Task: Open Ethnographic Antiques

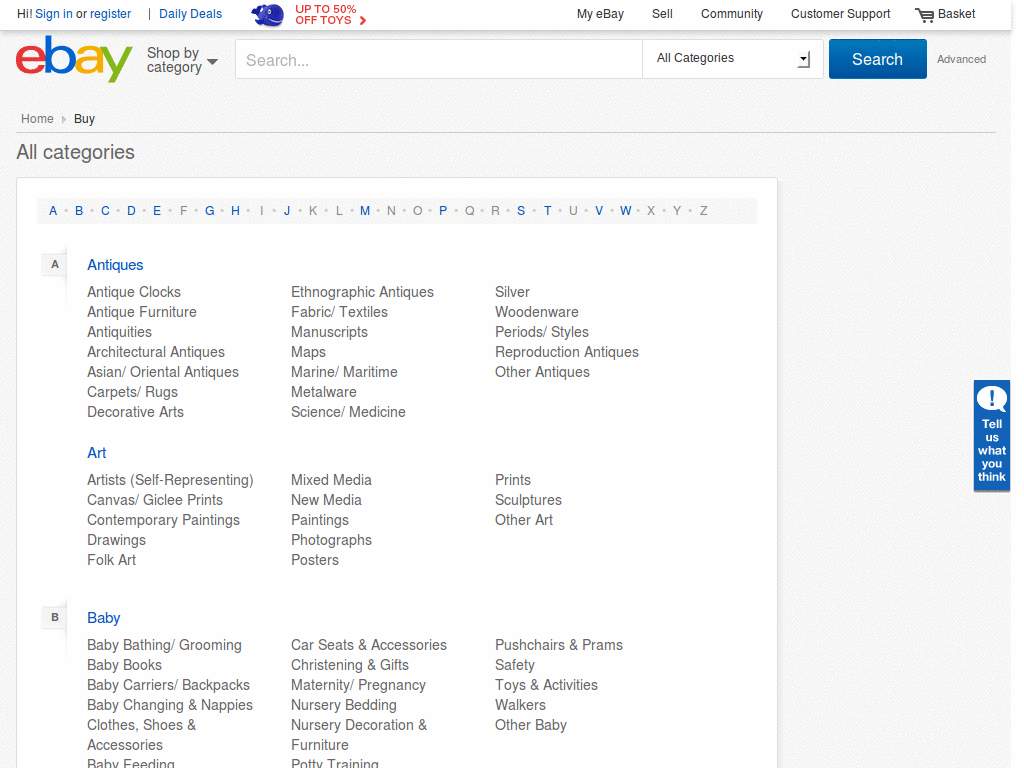Action: coord(362,292)
